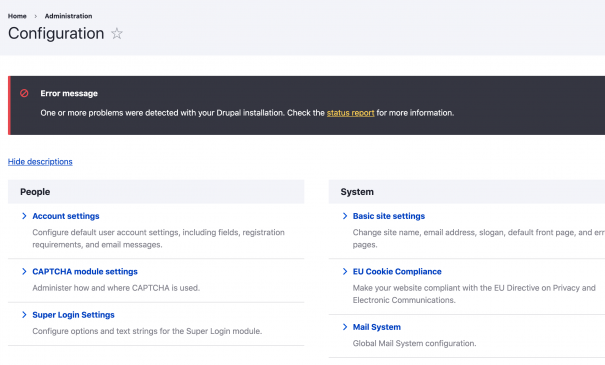This screenshot has height=365, width=605.
Task: Click the 'Change site name, email address' description
Action: click(479, 238)
